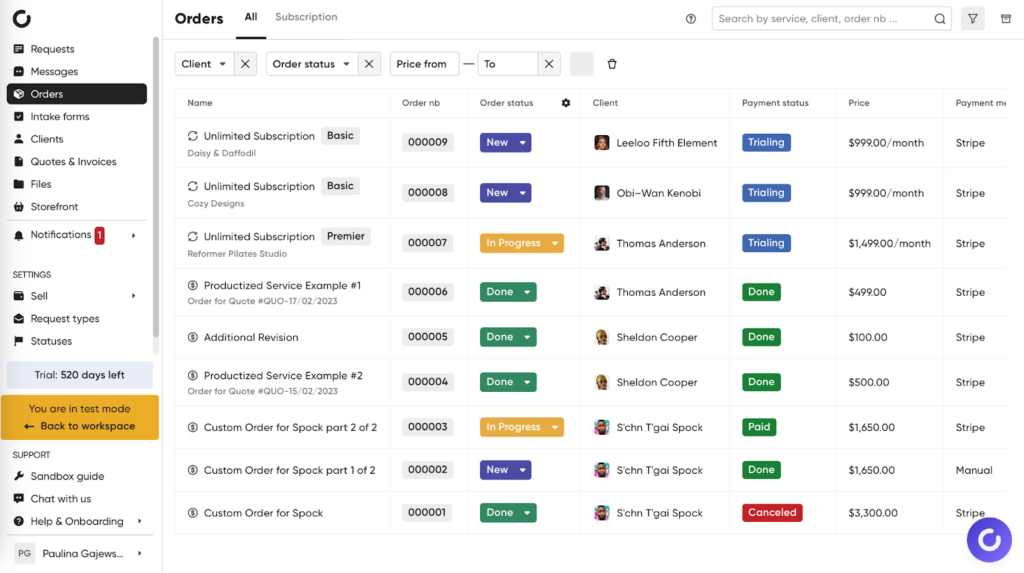Open Done status dropdown for order 000006
Viewport: 1024px width, 573px height.
508,292
